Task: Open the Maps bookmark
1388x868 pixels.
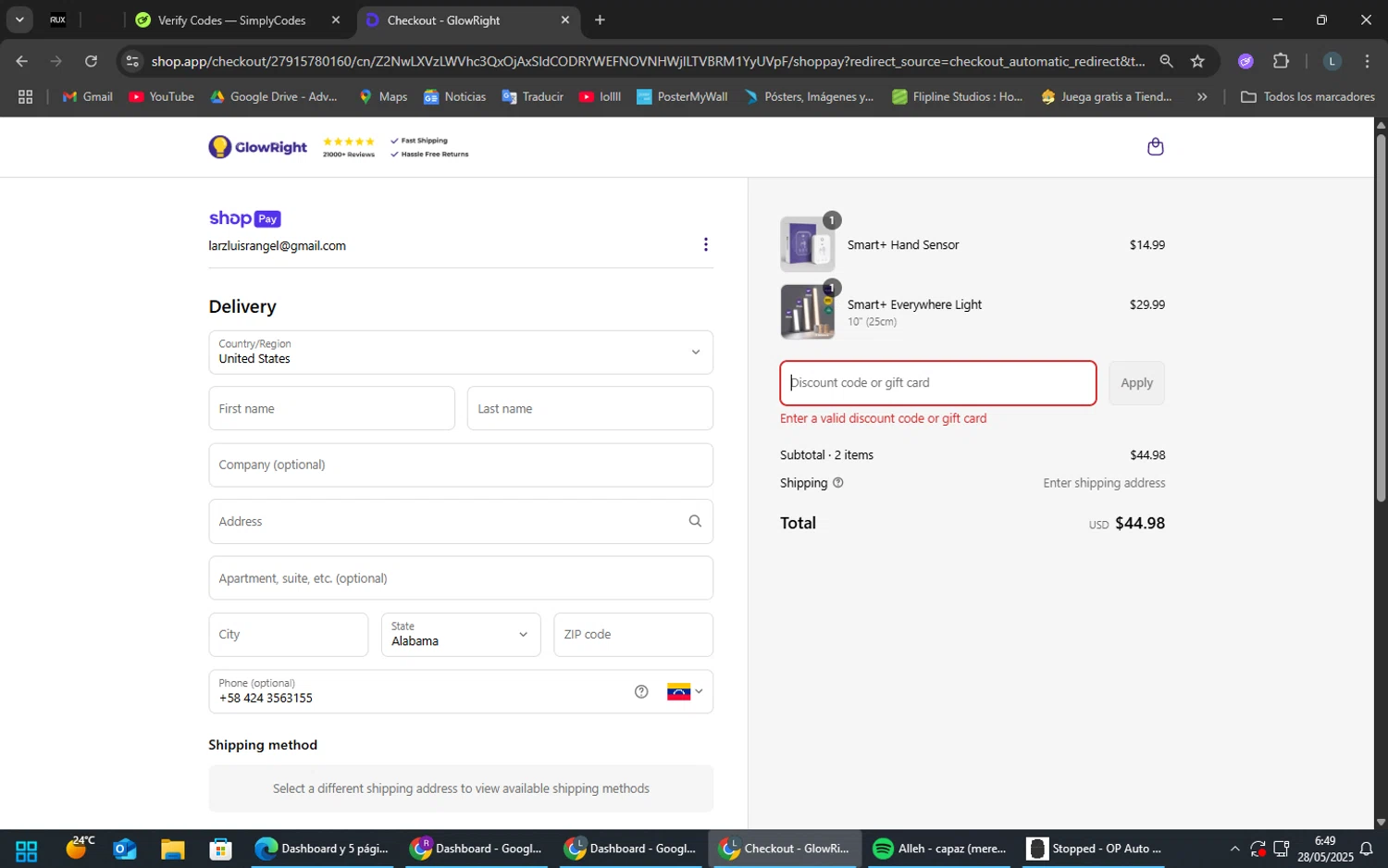Action: coord(383,96)
